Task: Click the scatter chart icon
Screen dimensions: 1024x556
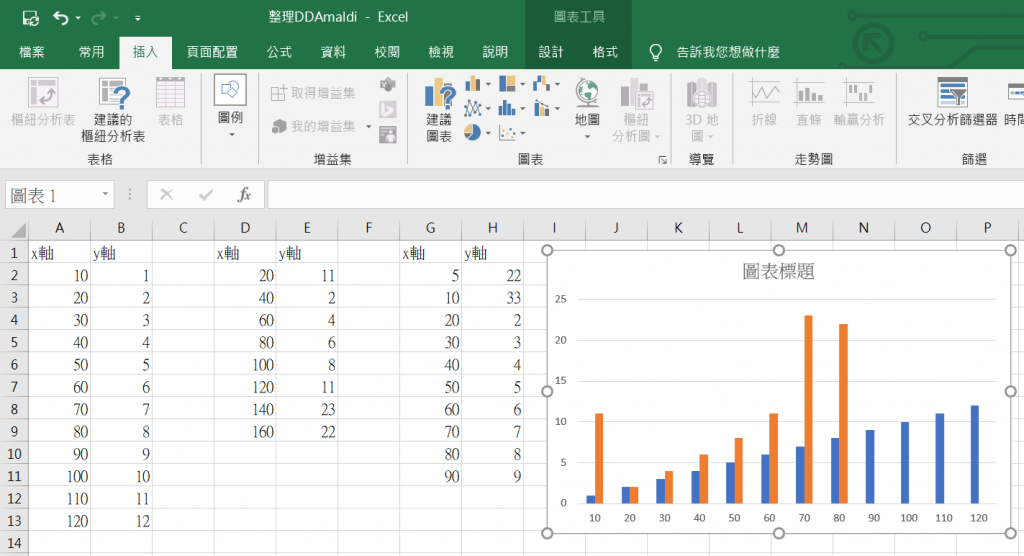Action: click(x=507, y=133)
